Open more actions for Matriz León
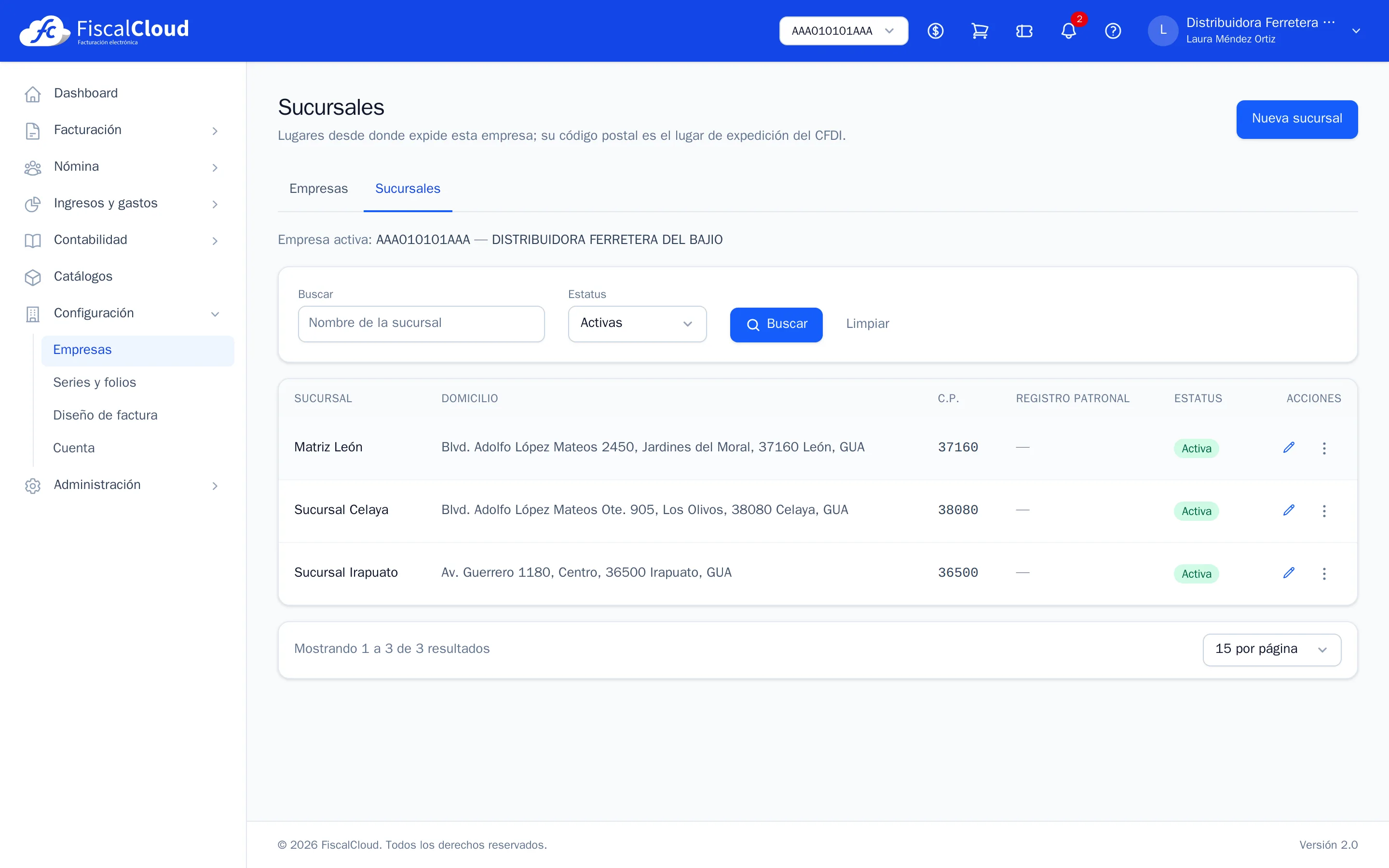1389x868 pixels. point(1324,448)
